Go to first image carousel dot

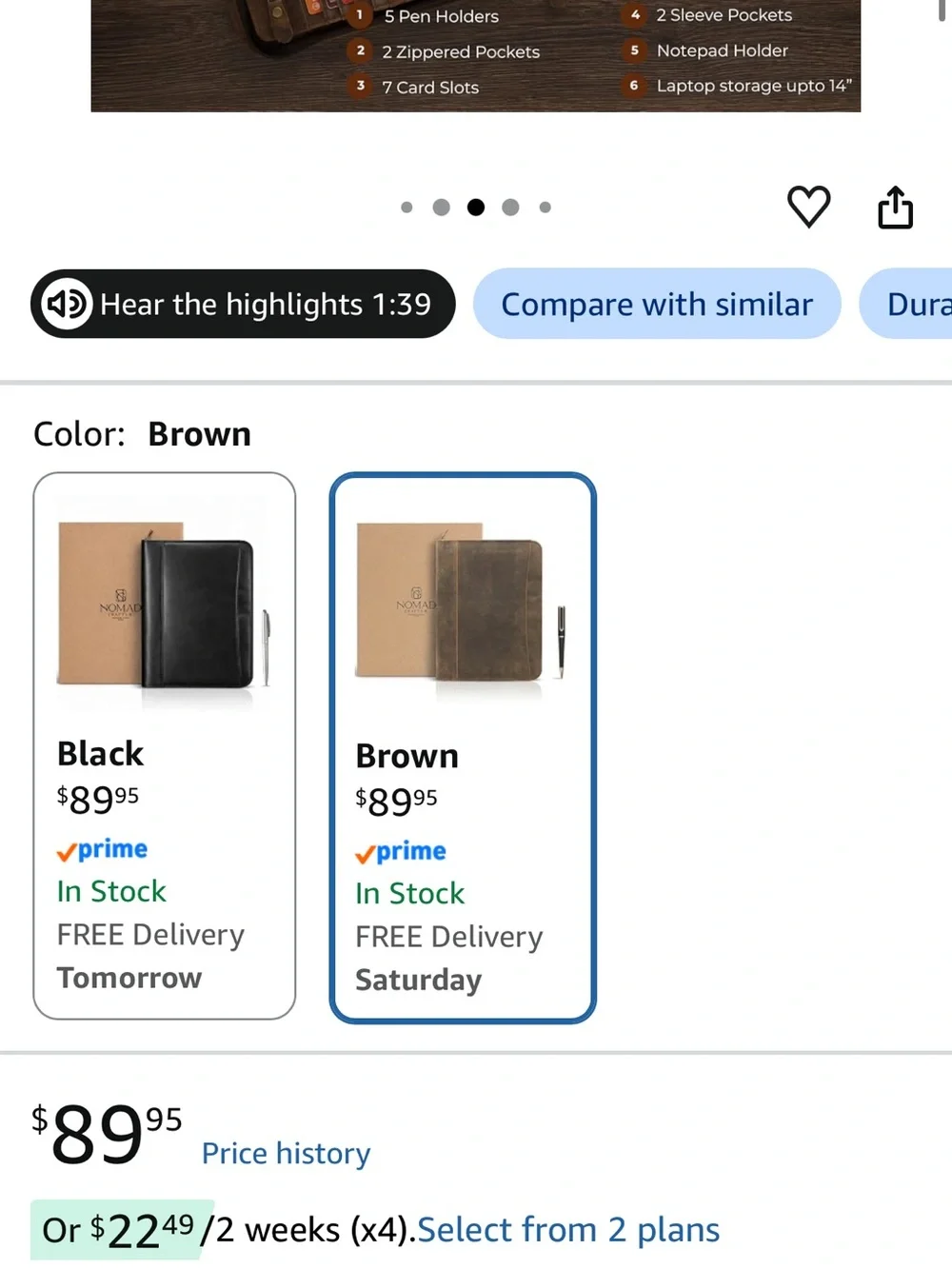tap(407, 207)
